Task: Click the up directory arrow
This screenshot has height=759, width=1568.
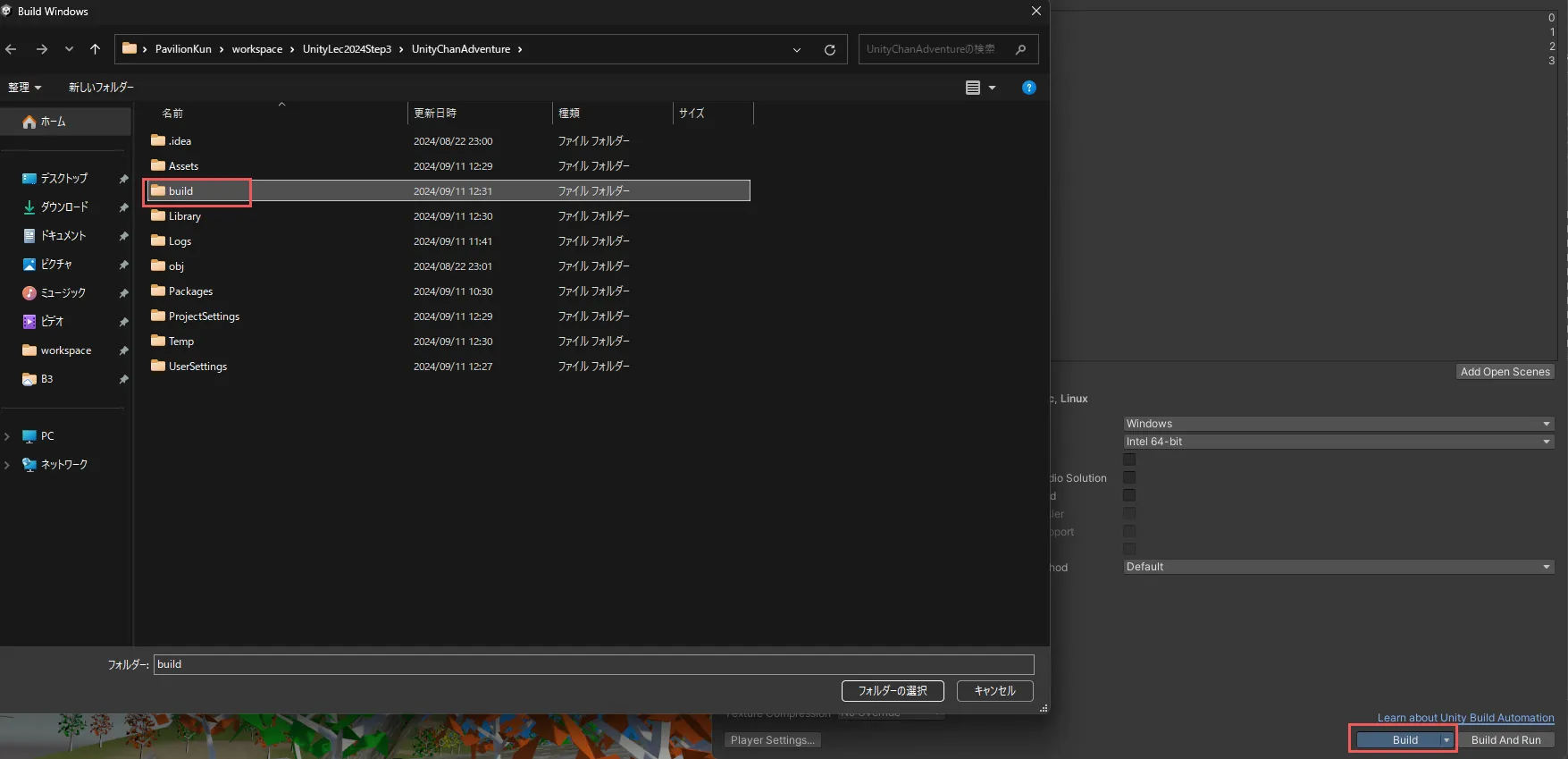Action: (x=95, y=49)
